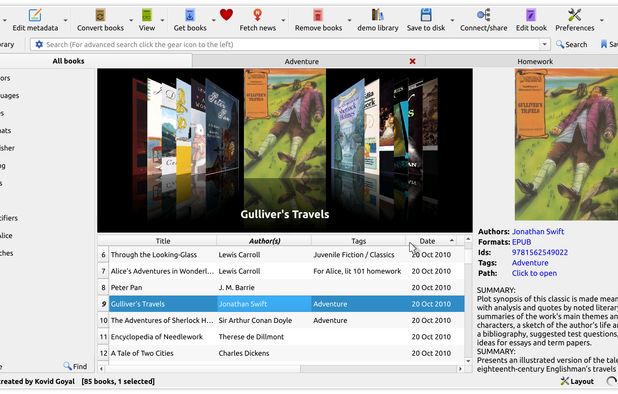Screen dimensions: 618x394
Task: Expand the Save to disk dropdown arrow
Action: pyautogui.click(x=452, y=20)
